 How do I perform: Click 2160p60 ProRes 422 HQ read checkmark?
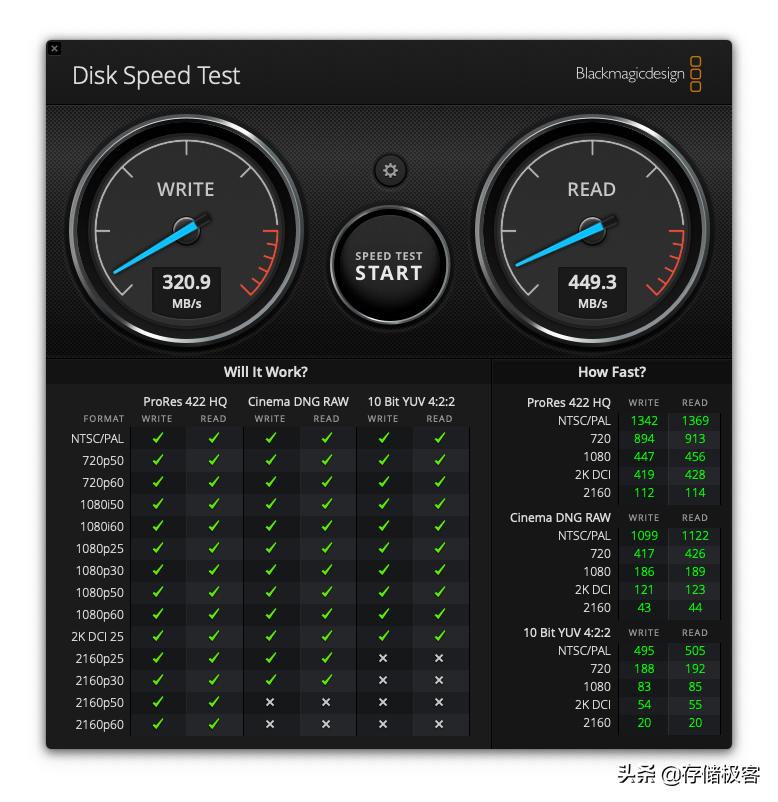[x=214, y=724]
